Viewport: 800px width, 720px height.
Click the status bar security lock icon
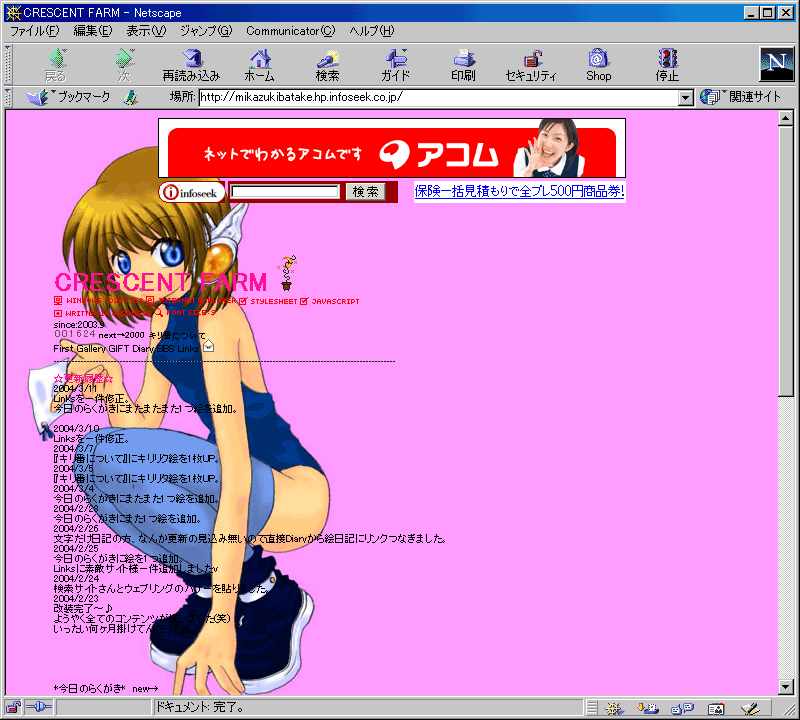pyautogui.click(x=13, y=708)
